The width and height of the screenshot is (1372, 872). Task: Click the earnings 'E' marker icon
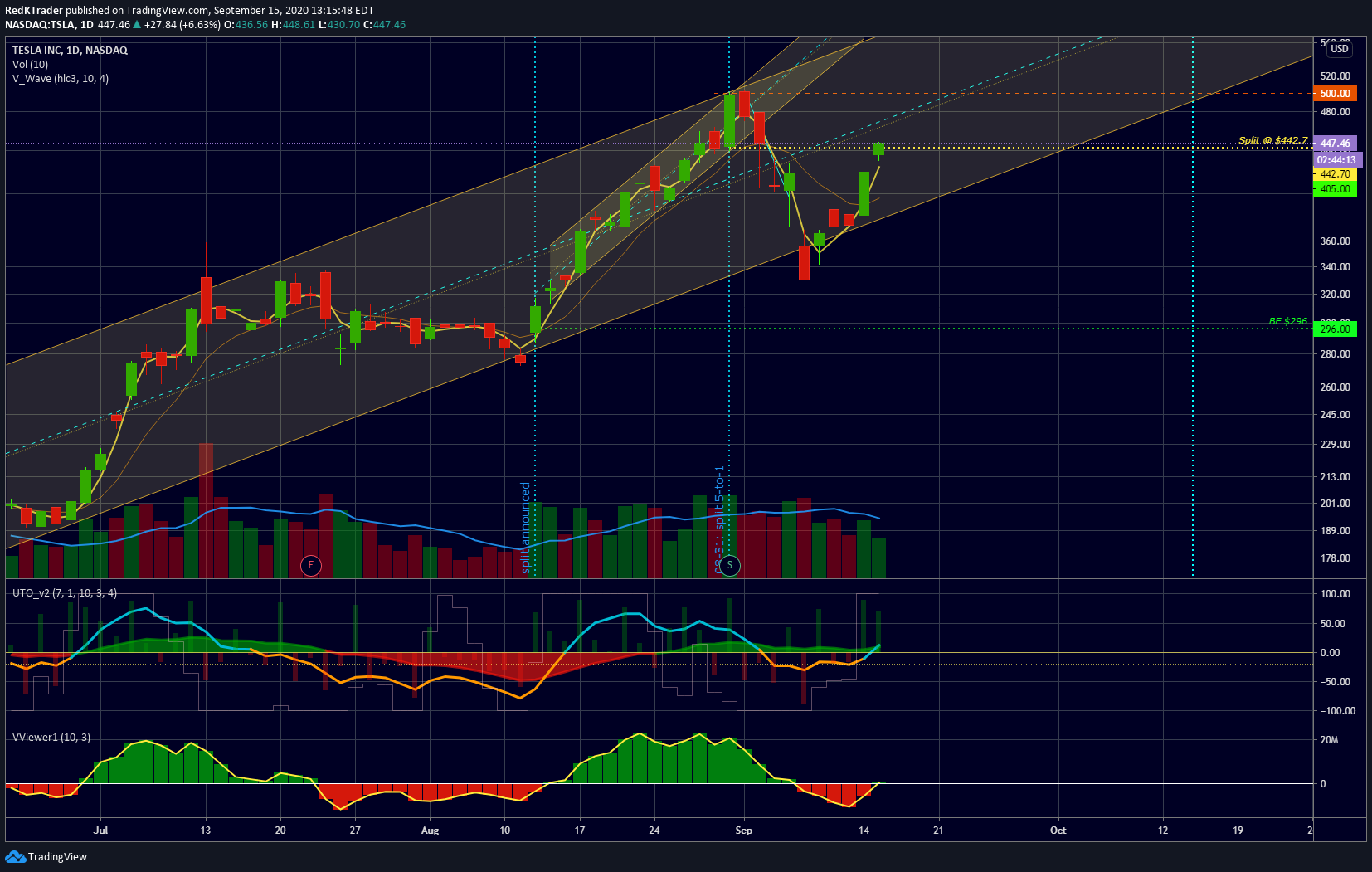pyautogui.click(x=311, y=566)
